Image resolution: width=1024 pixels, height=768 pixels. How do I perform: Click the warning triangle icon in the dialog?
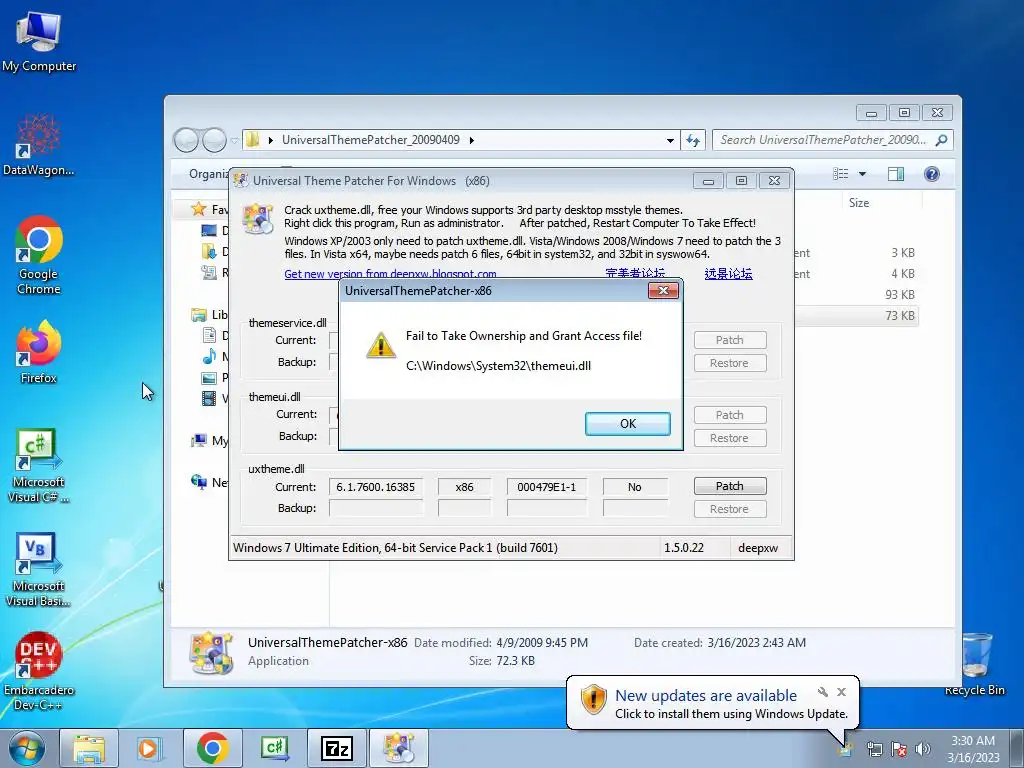[380, 344]
